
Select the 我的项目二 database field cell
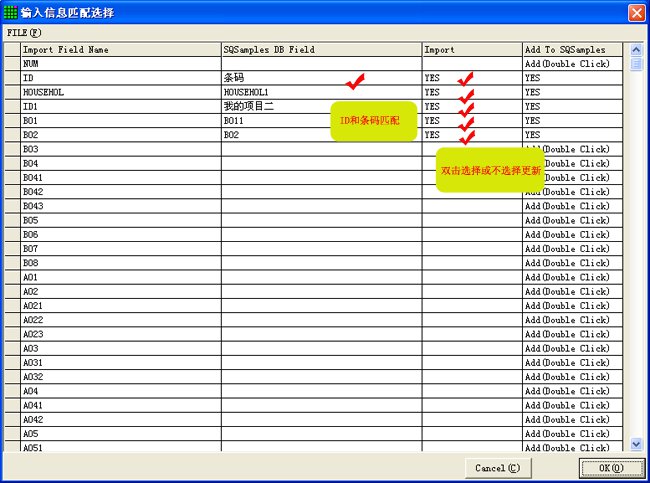pos(320,106)
